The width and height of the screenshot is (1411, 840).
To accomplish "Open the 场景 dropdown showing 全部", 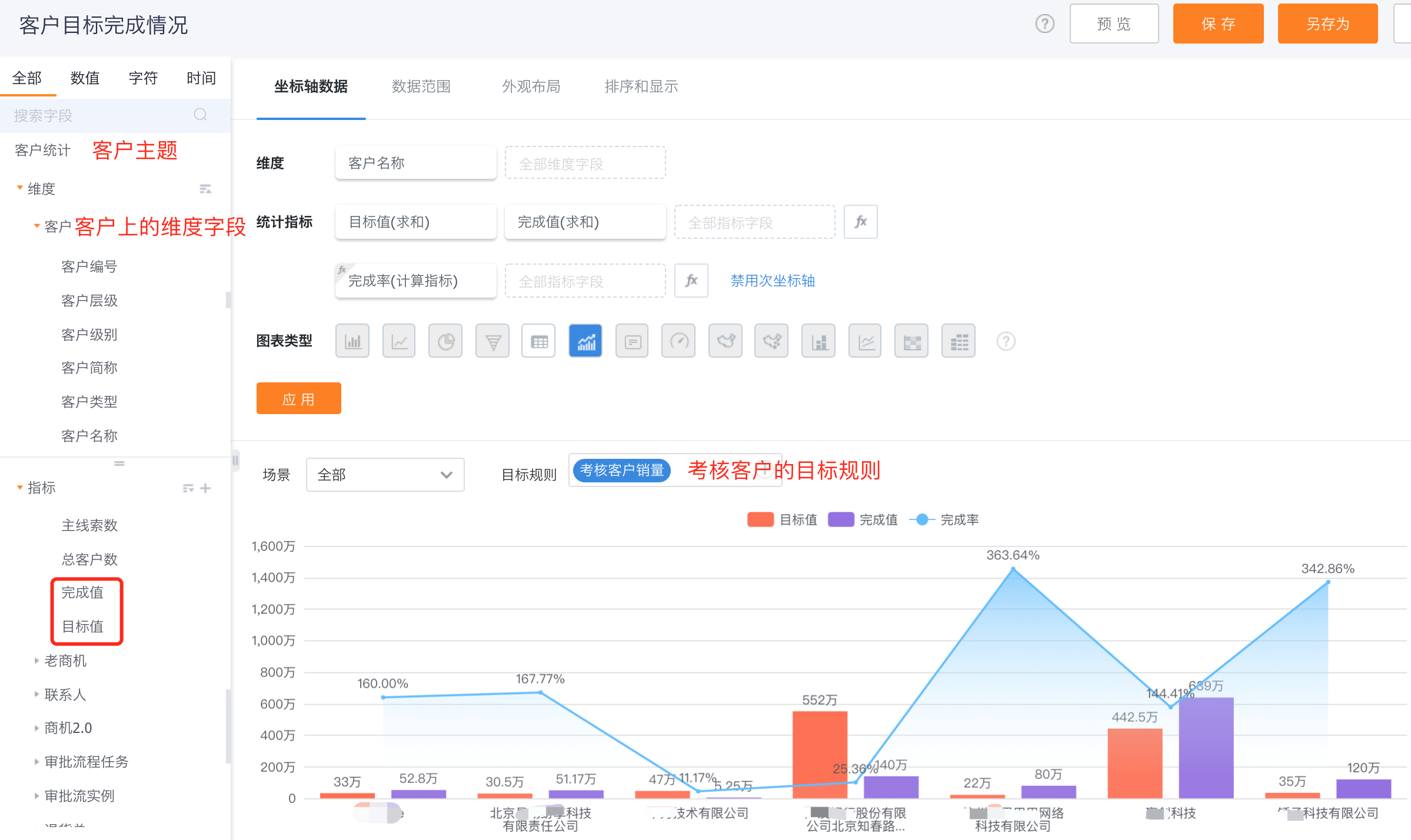I will coord(385,475).
